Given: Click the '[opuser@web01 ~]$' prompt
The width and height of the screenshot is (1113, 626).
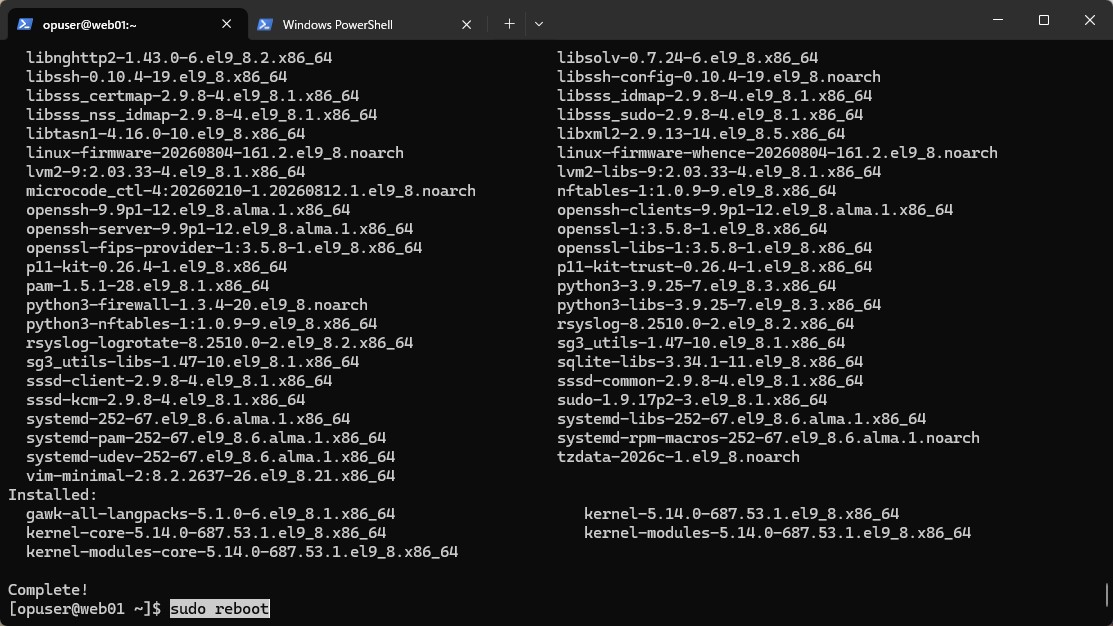Looking at the screenshot, I should click(x=84, y=608).
